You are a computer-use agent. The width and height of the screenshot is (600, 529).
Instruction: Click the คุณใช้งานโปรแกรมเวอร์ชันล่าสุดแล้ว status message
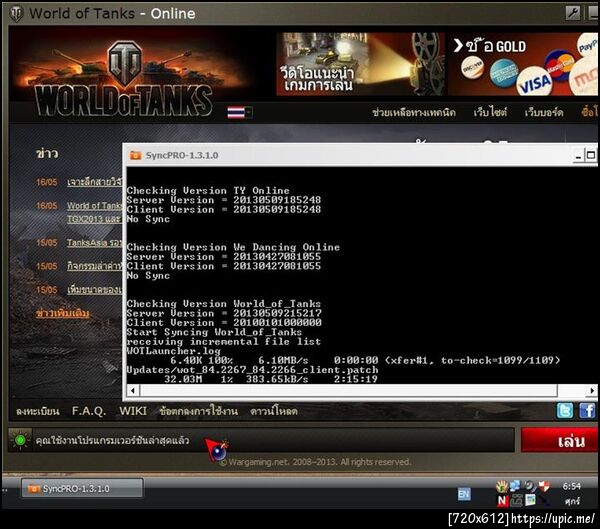tap(112, 440)
